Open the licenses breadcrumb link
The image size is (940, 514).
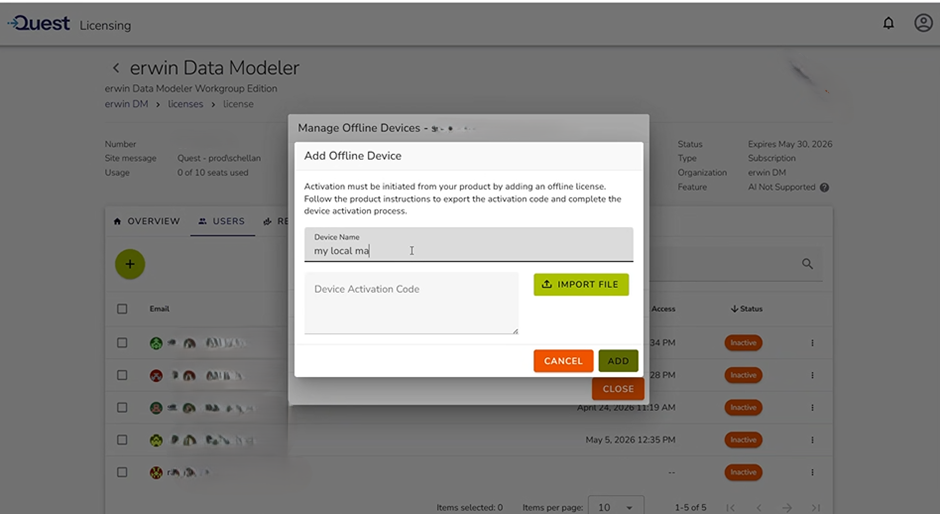185,104
